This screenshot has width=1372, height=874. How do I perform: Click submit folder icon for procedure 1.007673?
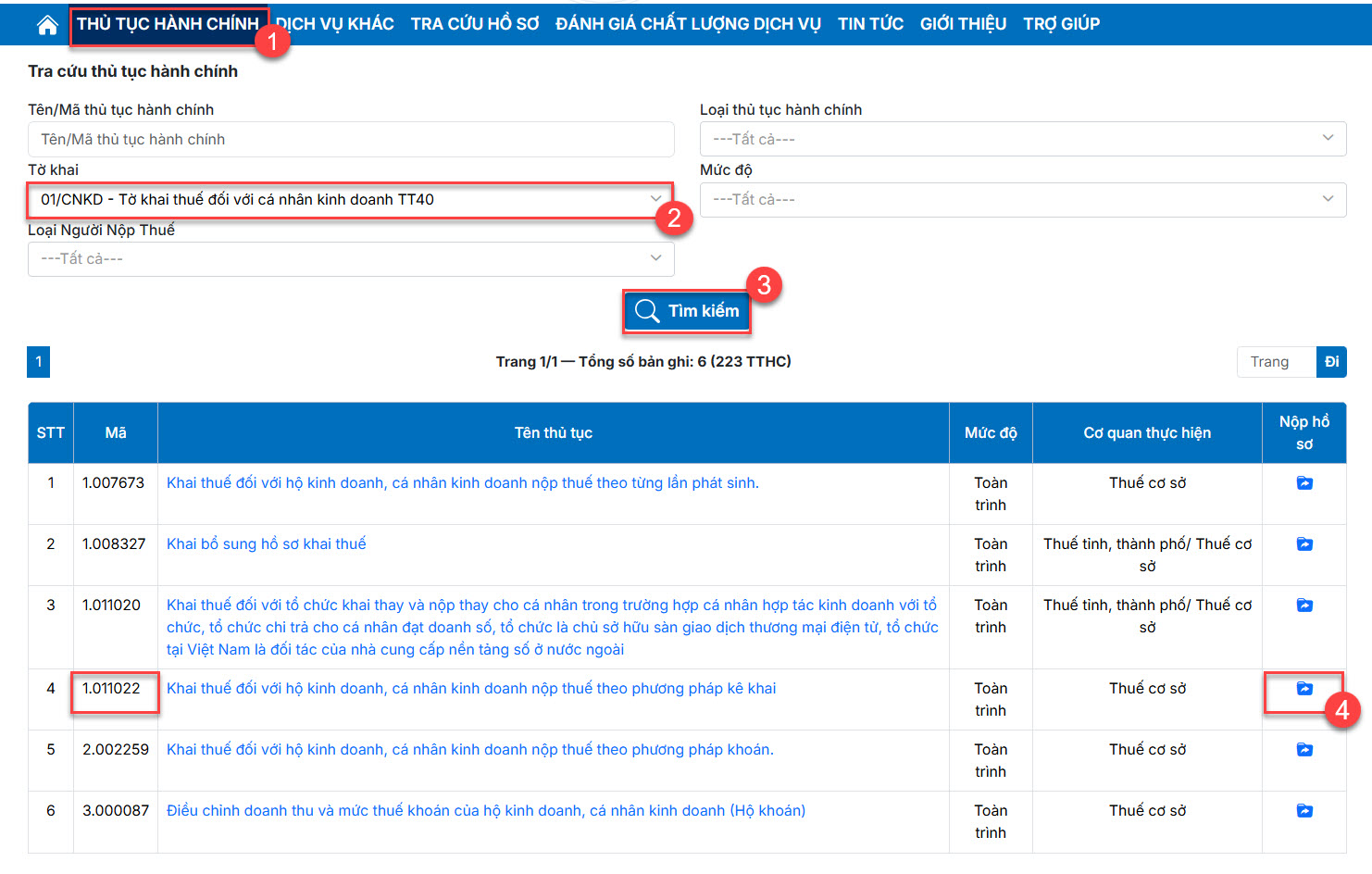tap(1304, 483)
